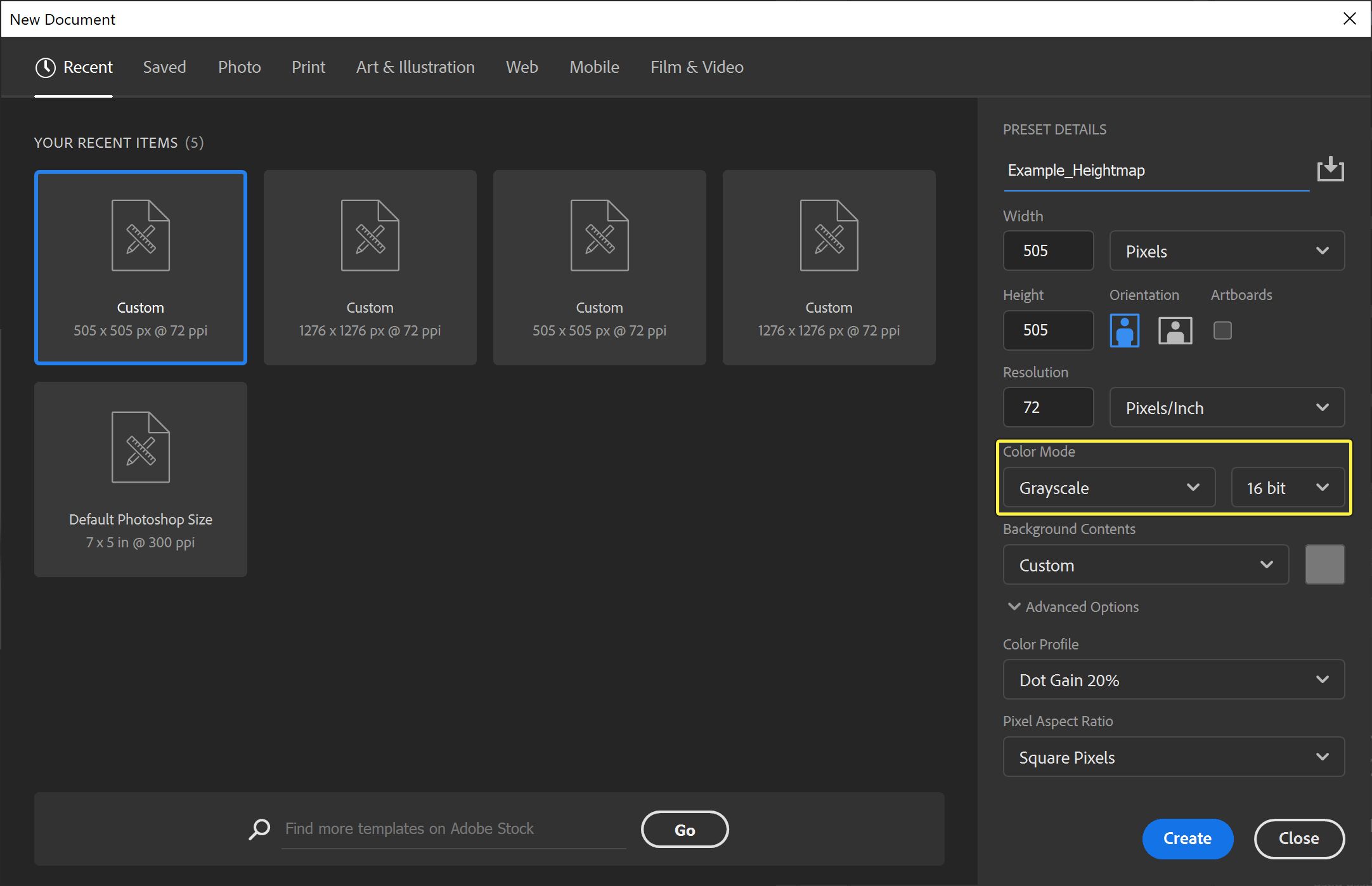Open the Dot Gain 20% color profile dropdown
Screen dimensions: 1372x886
click(1173, 679)
